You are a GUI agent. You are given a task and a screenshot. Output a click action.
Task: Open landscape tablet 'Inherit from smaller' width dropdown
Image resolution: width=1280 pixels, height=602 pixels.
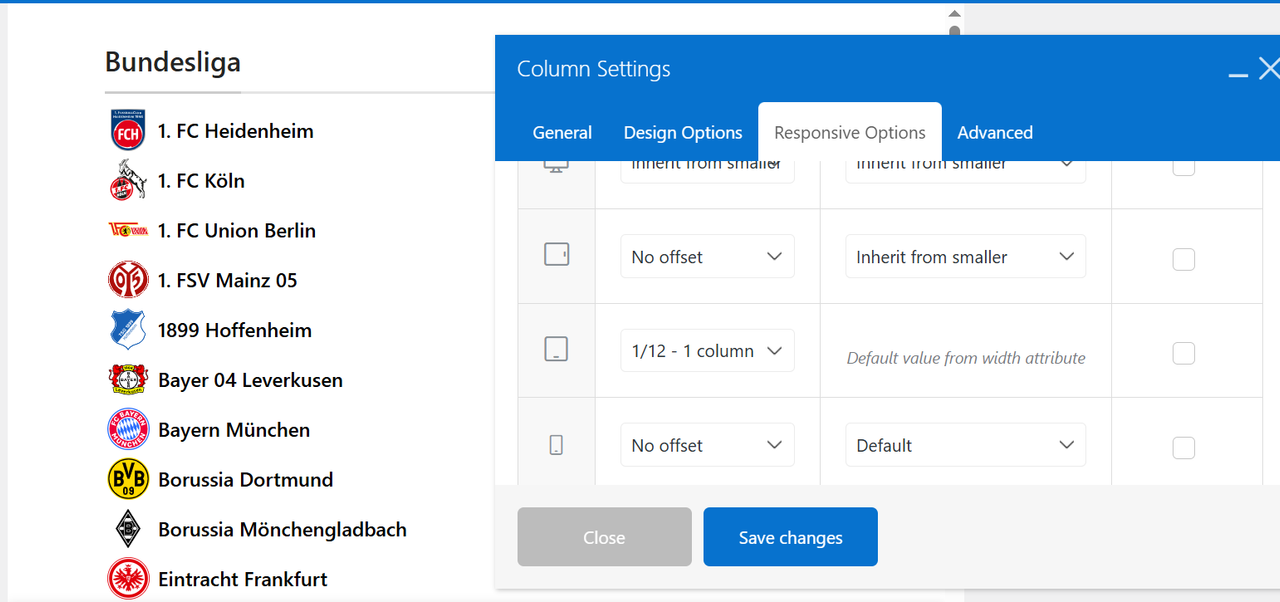[965, 256]
